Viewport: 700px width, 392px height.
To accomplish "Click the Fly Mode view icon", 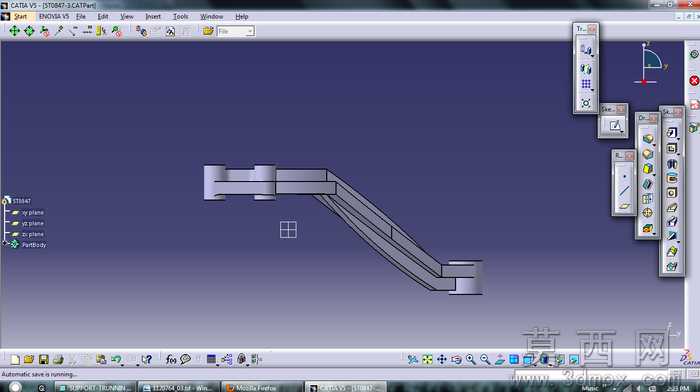I will pos(413,359).
